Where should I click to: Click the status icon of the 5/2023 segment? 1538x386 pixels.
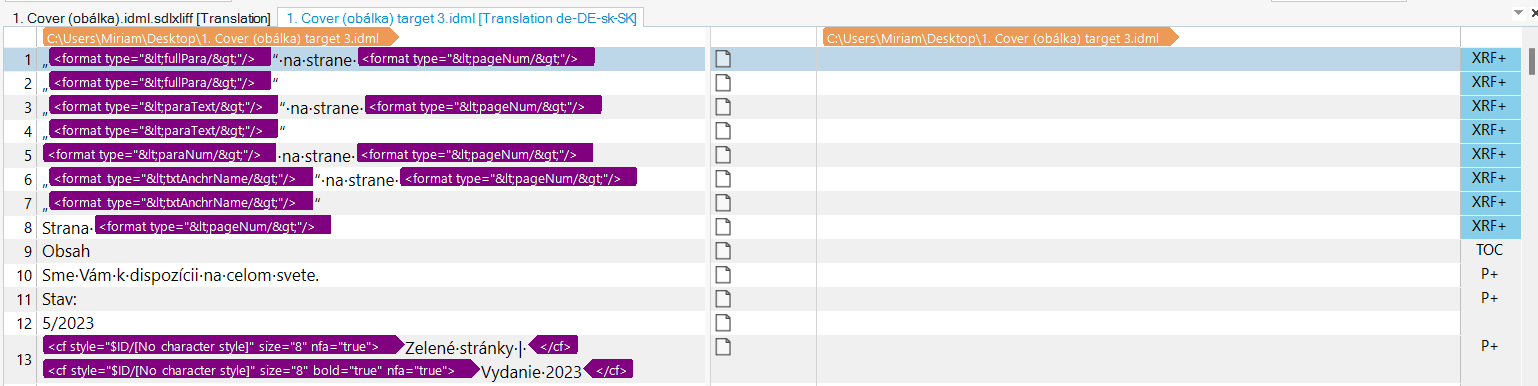tap(722, 322)
